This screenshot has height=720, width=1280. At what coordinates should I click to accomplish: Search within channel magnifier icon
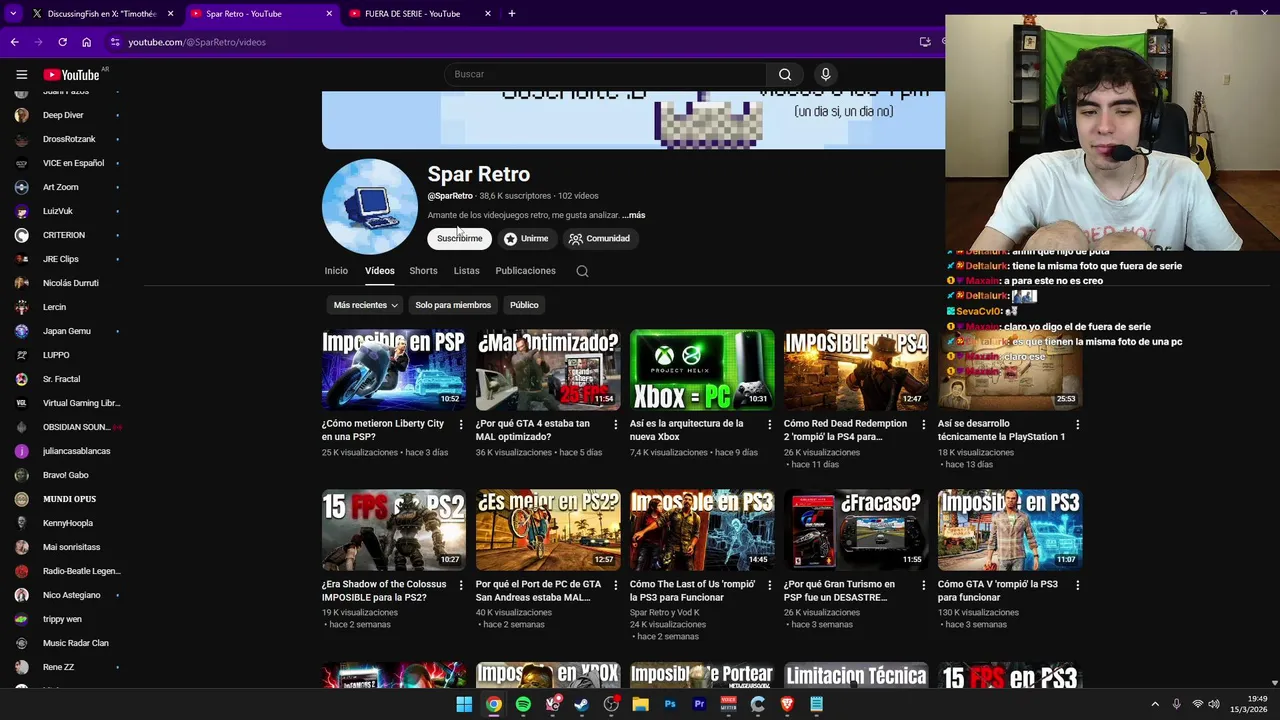tap(582, 271)
